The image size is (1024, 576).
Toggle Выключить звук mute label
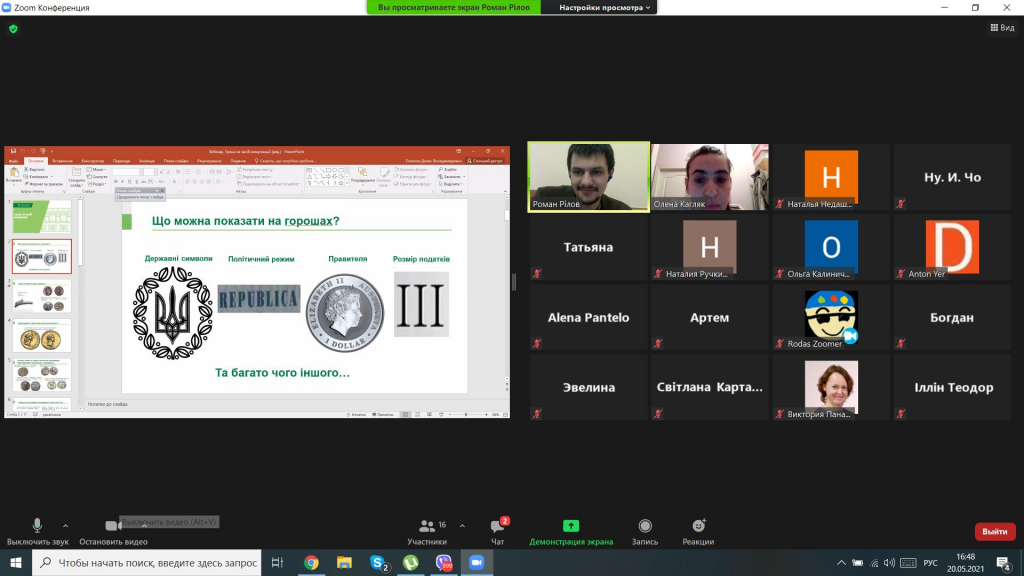[38, 542]
